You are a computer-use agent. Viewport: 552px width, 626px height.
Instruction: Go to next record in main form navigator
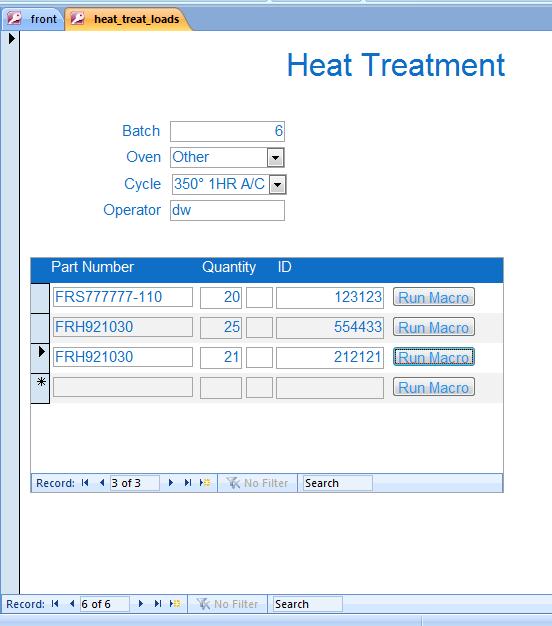[140, 604]
